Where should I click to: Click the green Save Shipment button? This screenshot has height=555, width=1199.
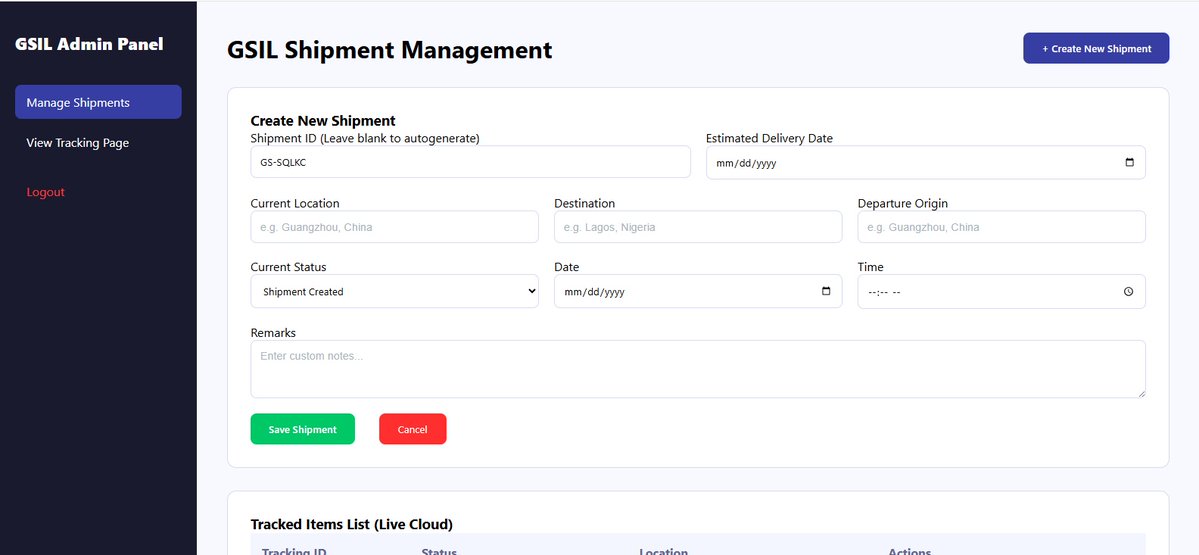pyautogui.click(x=303, y=429)
